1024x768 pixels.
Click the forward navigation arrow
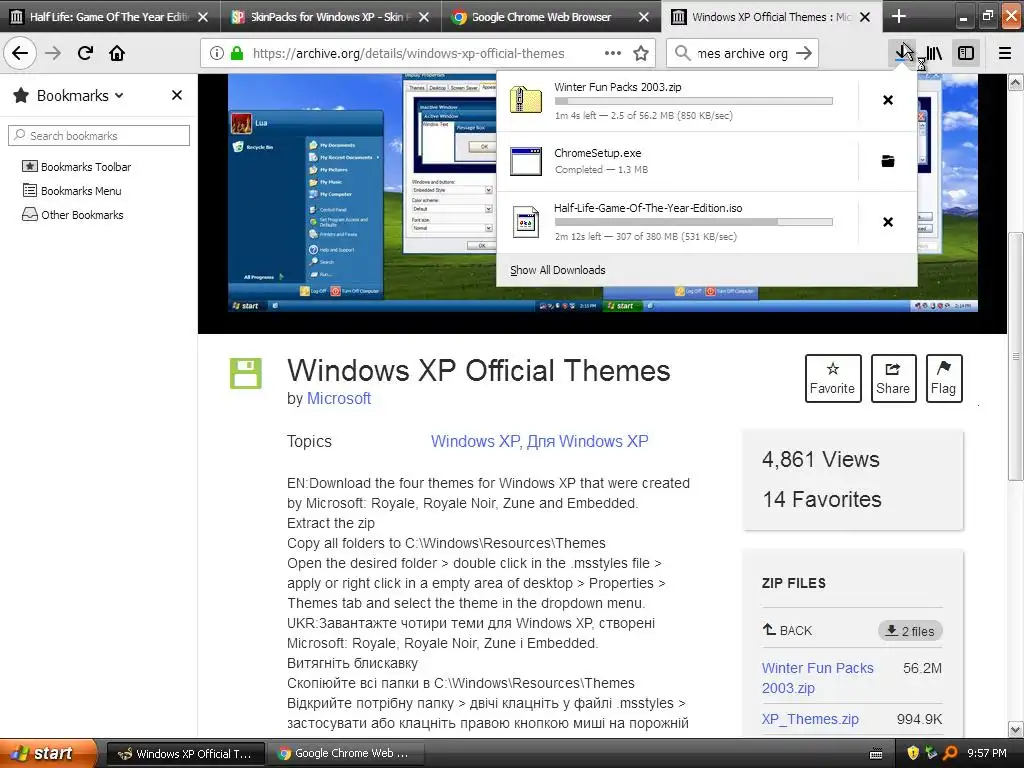tap(53, 53)
